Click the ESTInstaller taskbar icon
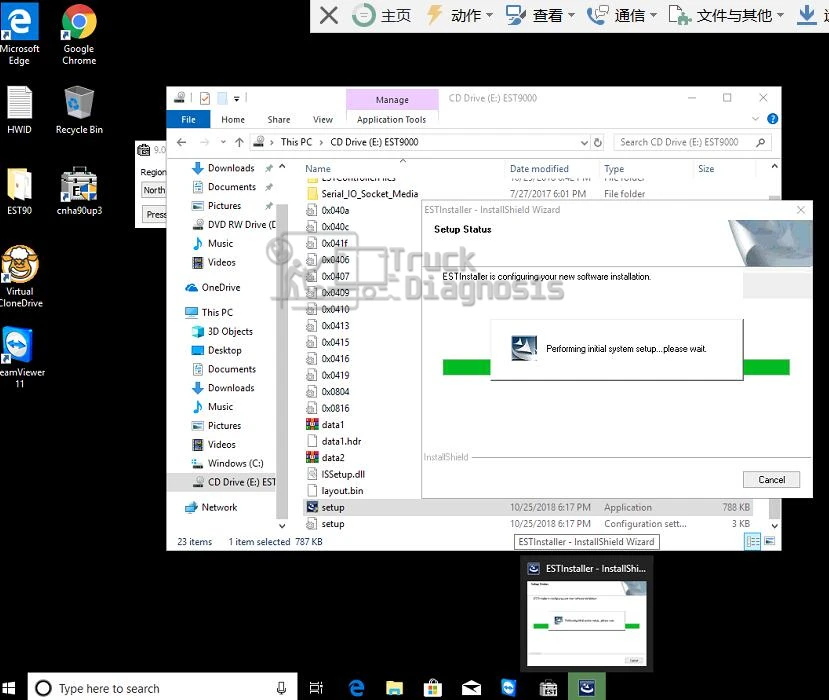829x700 pixels. tap(587, 687)
